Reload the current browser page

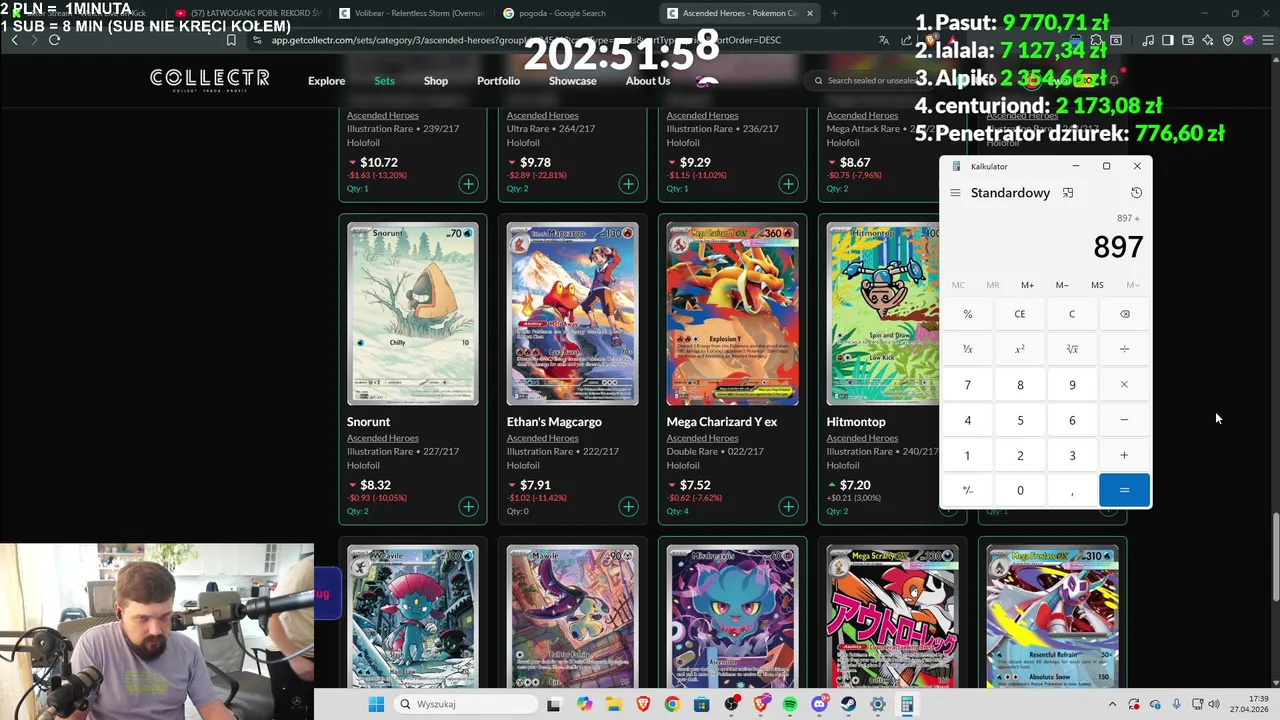pos(54,40)
